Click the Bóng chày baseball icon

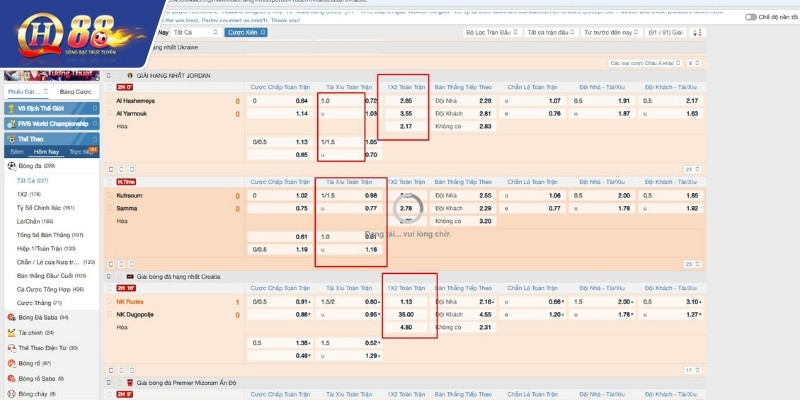11,394
